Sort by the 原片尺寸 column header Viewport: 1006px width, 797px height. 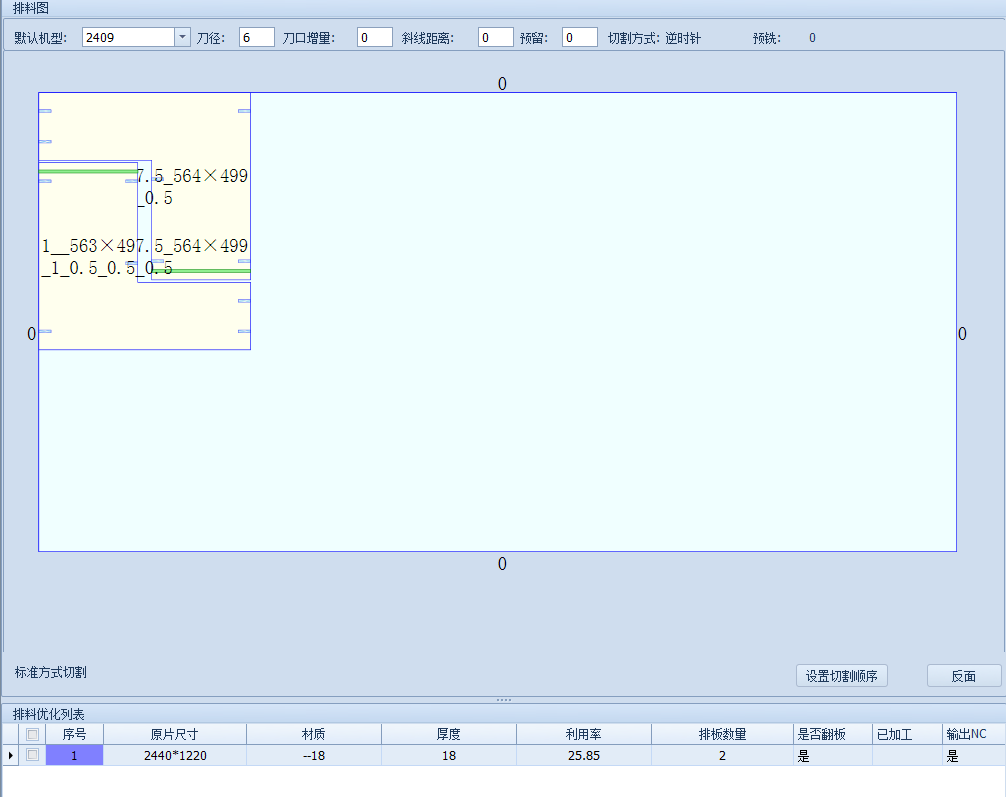(x=175, y=734)
